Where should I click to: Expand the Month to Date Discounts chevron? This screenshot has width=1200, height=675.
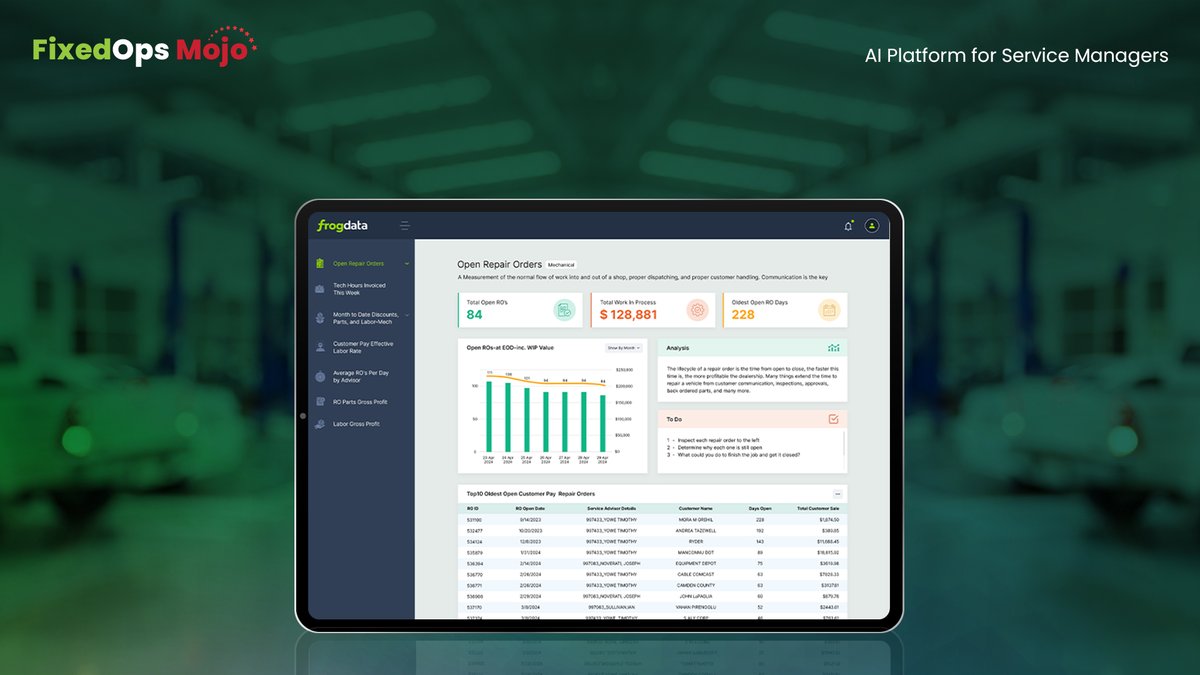click(407, 315)
